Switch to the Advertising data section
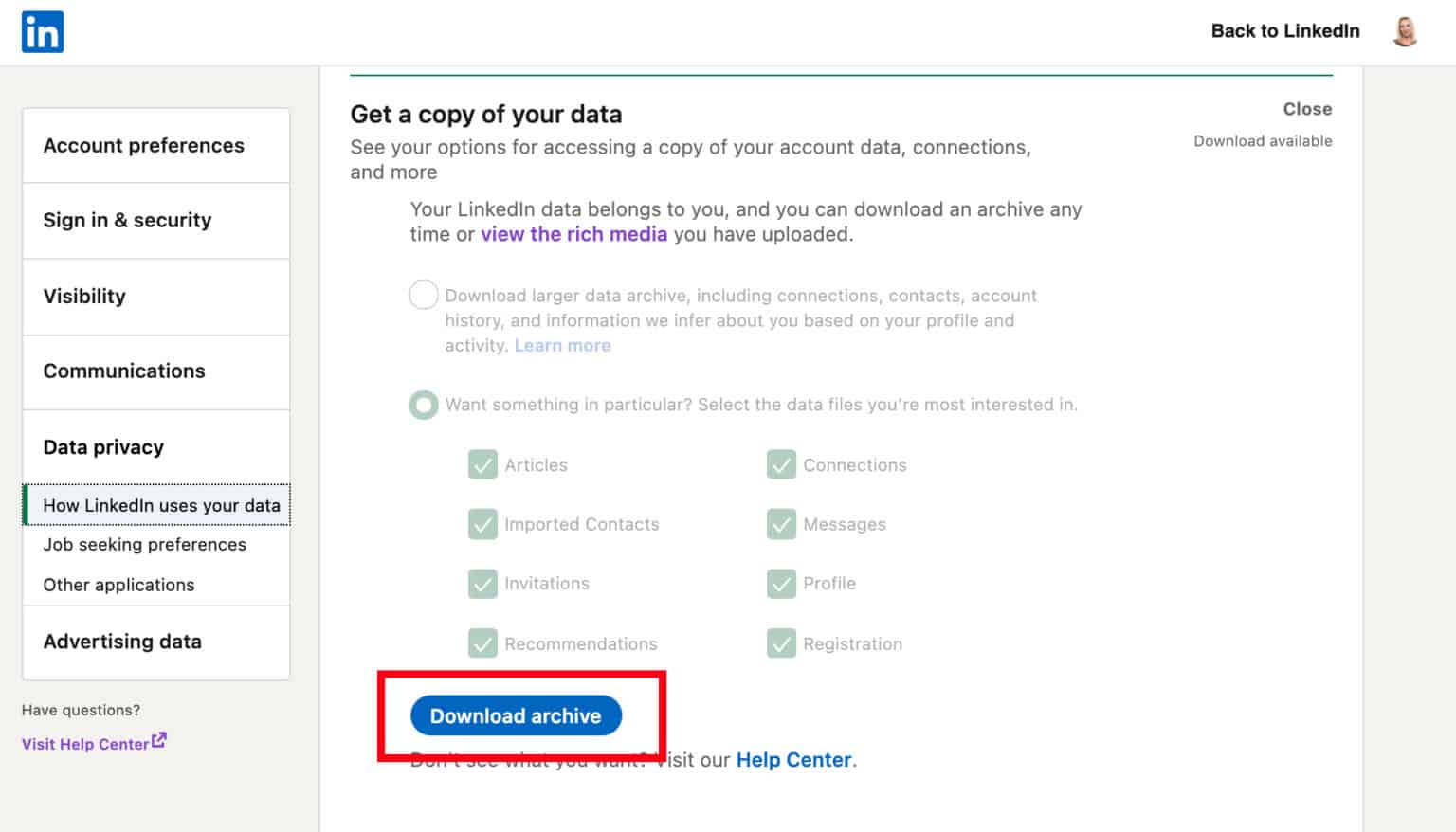This screenshot has width=1456, height=832. (122, 642)
